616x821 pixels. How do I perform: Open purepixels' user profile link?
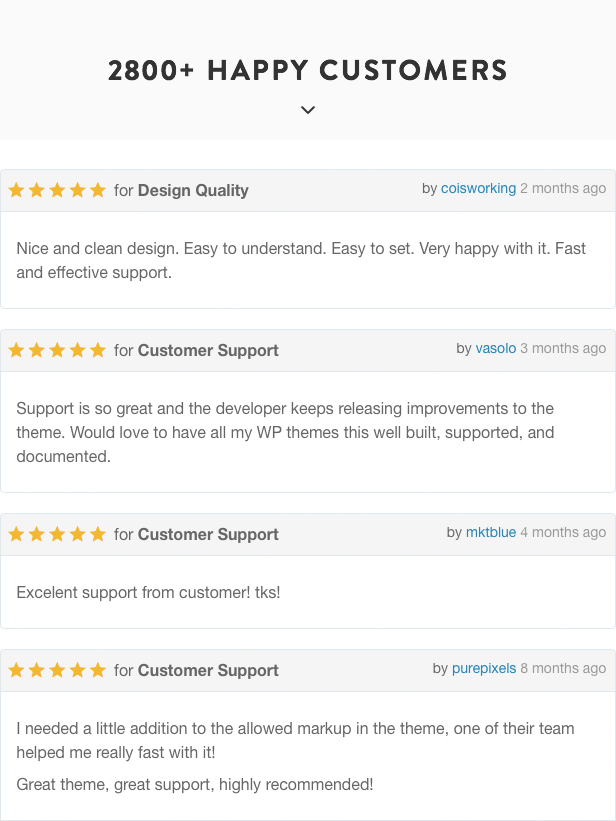click(x=484, y=669)
